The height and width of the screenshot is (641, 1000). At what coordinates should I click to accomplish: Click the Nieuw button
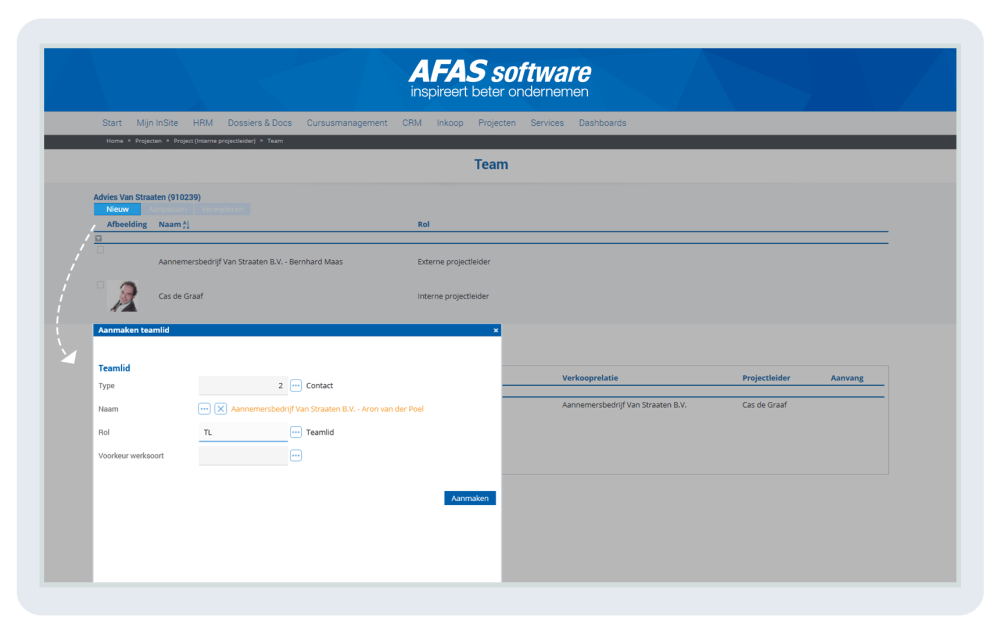pos(117,209)
